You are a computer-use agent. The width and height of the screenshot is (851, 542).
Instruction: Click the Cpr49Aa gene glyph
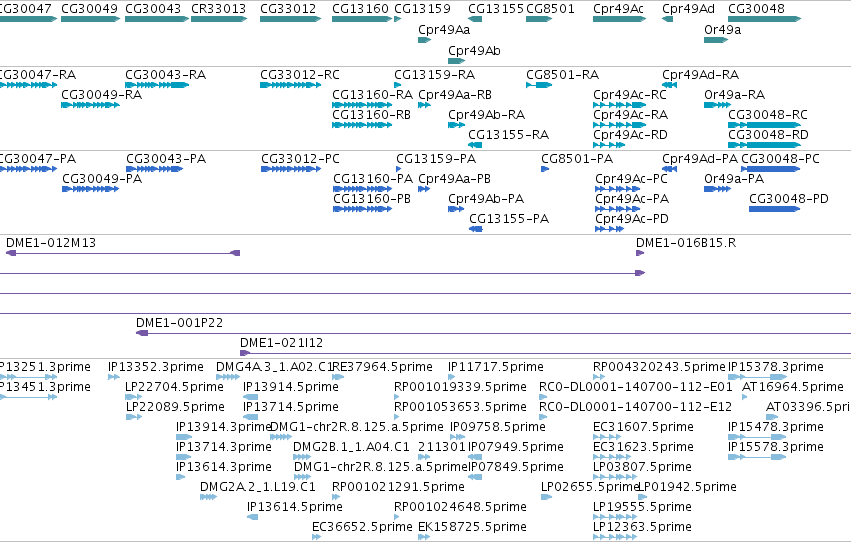[x=424, y=40]
